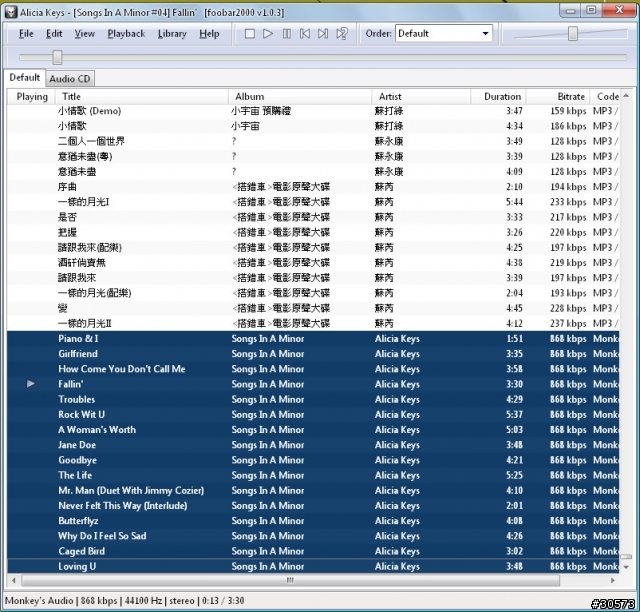Sort by the Title column header

point(142,97)
